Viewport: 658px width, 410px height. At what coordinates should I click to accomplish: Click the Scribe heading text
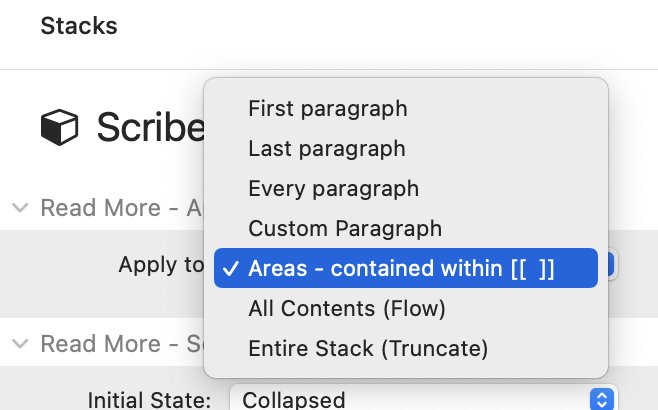(151, 127)
